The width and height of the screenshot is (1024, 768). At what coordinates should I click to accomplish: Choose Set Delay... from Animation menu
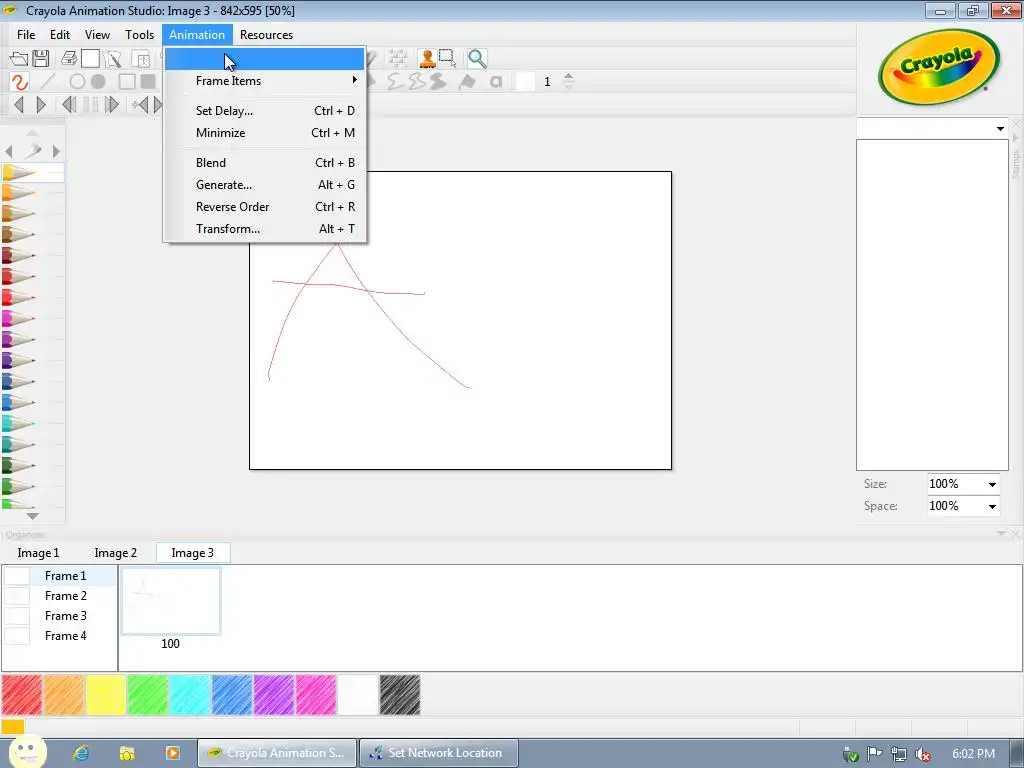[264, 111]
